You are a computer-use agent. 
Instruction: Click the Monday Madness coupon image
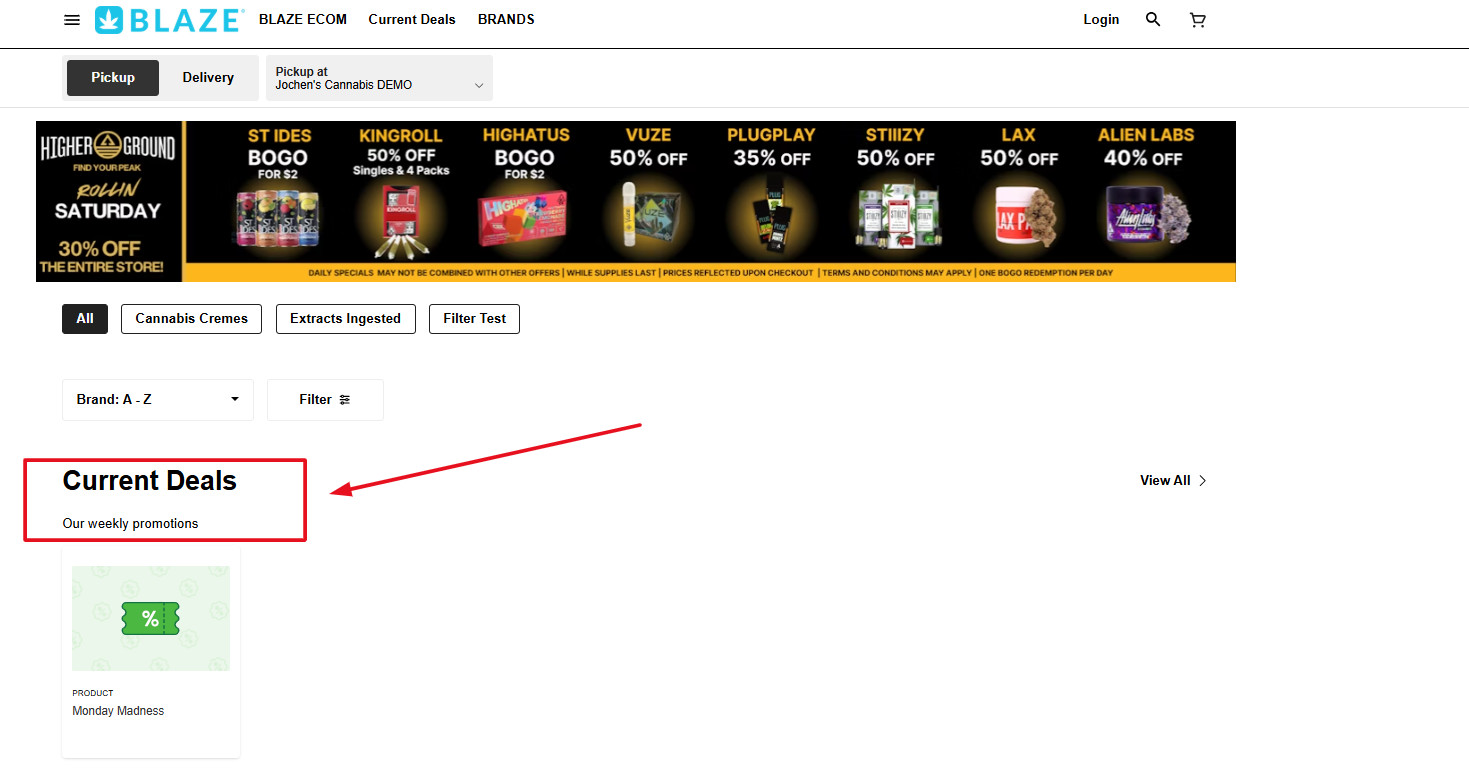[151, 618]
